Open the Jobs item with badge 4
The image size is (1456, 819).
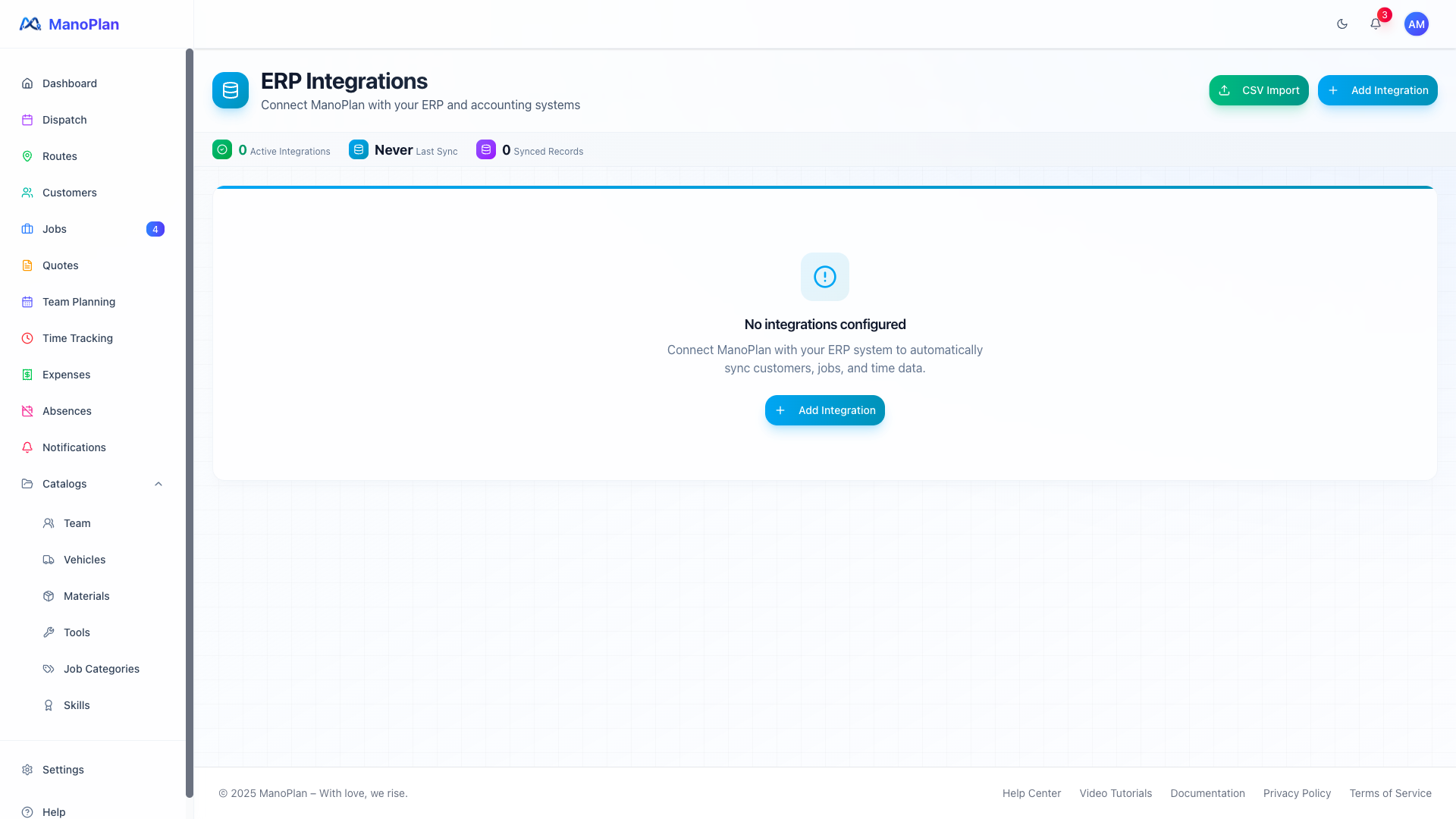click(55, 229)
